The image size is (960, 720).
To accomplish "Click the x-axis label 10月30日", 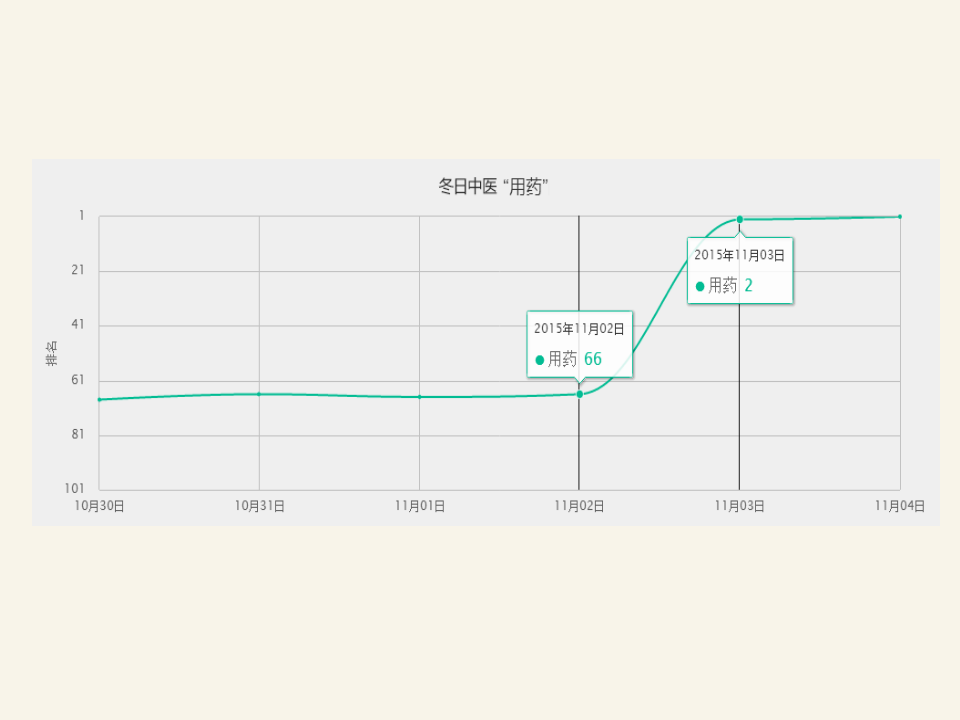I will [99, 506].
